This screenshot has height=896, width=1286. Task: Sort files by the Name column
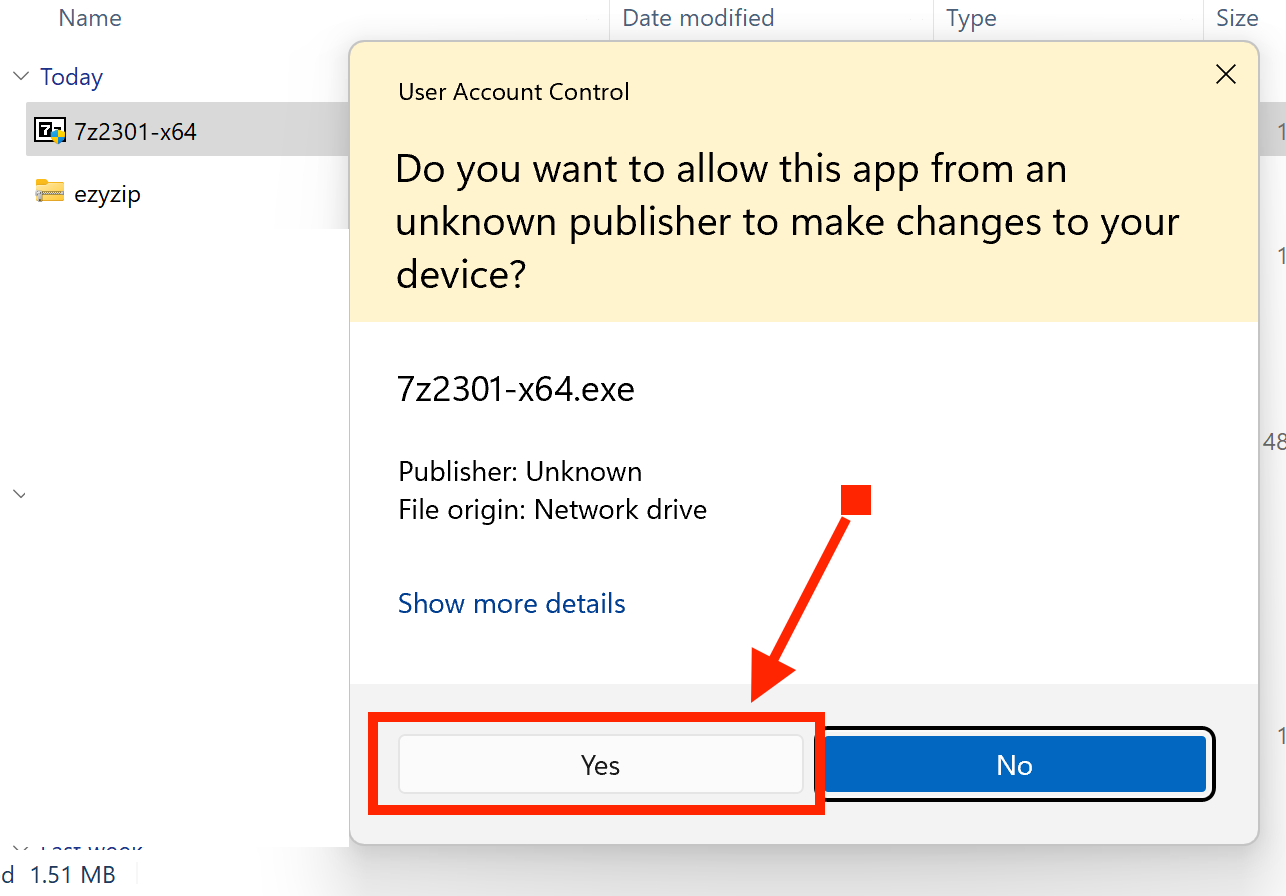point(89,18)
